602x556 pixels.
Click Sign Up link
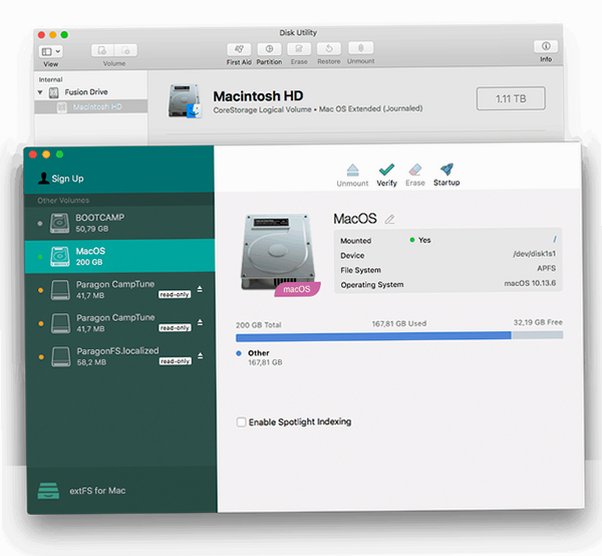68,179
